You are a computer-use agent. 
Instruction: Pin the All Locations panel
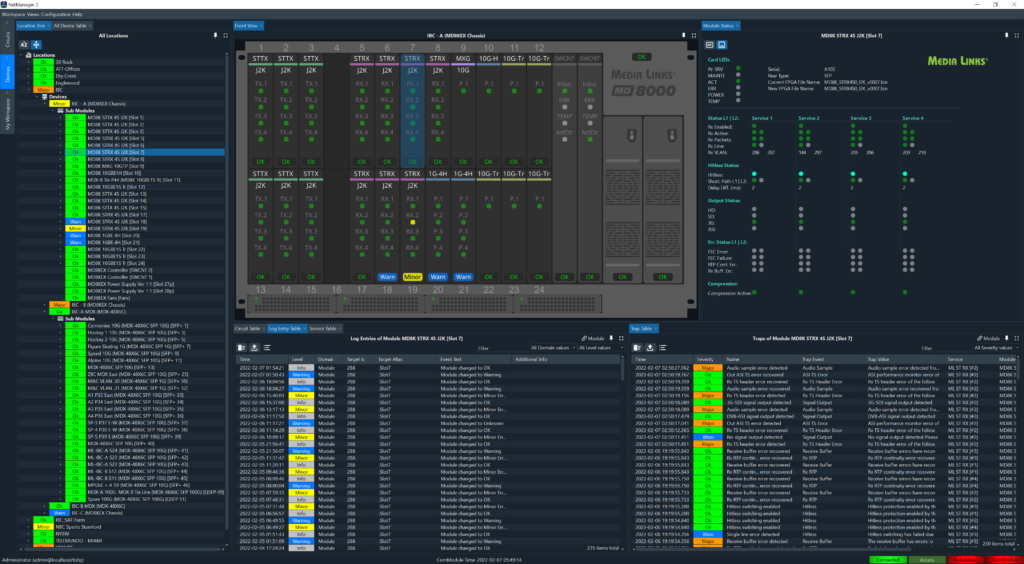tap(214, 36)
